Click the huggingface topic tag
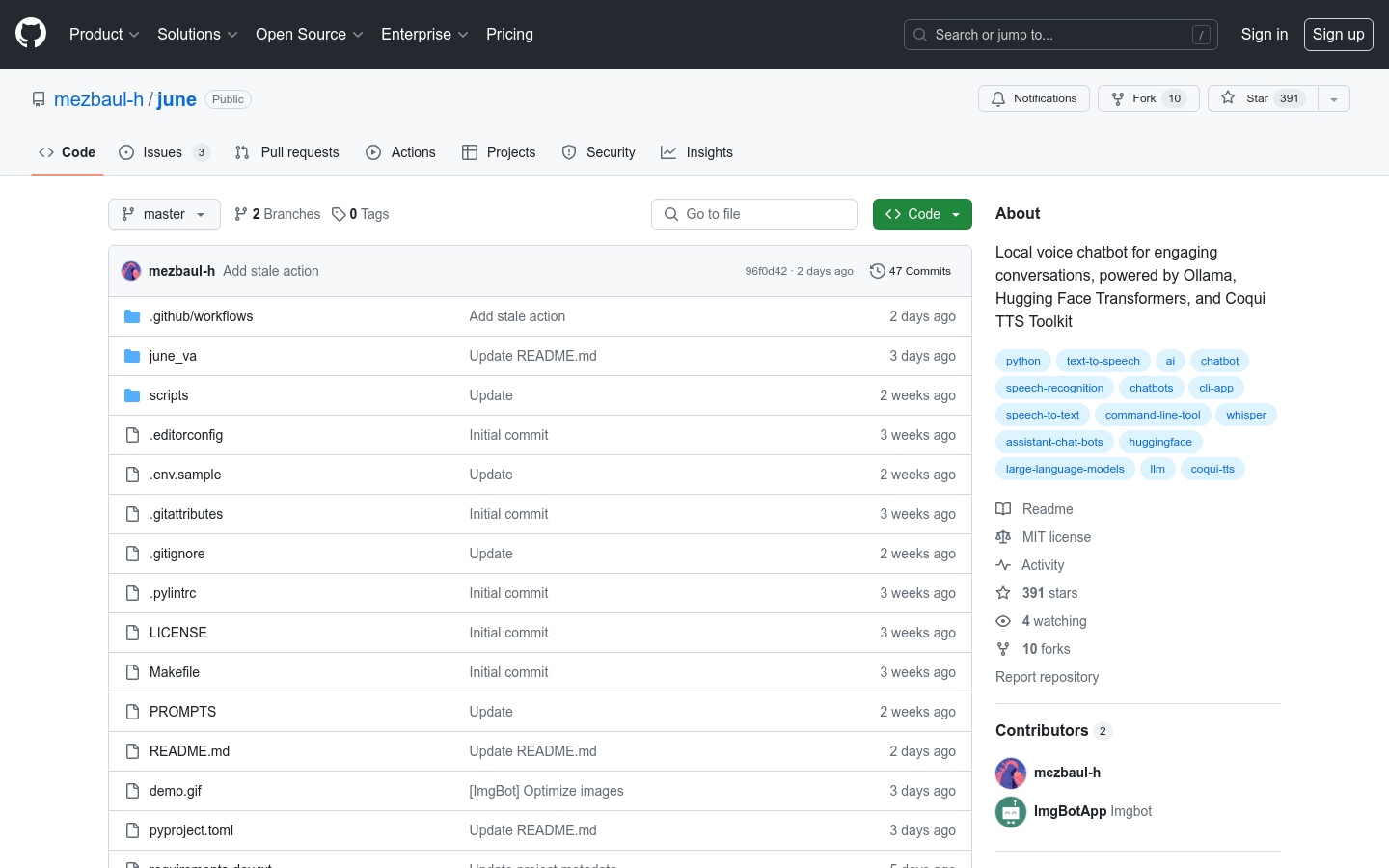 point(1159,442)
